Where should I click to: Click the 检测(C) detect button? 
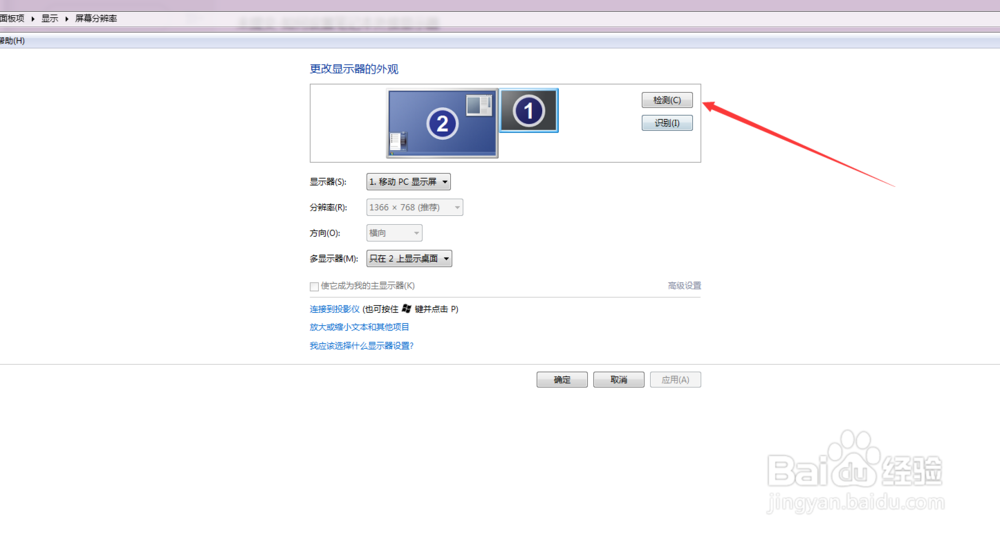click(667, 100)
